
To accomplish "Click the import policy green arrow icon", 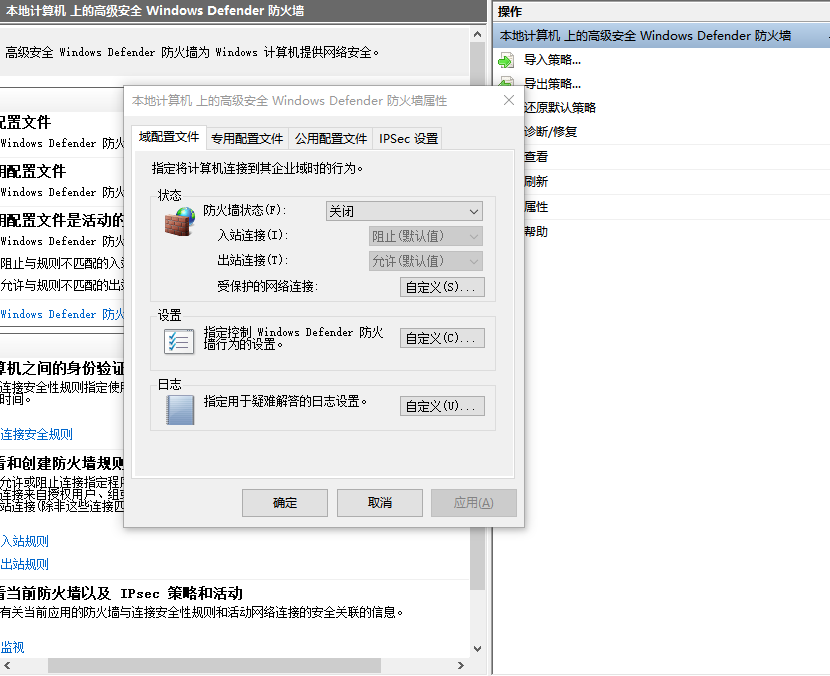I will point(506,60).
